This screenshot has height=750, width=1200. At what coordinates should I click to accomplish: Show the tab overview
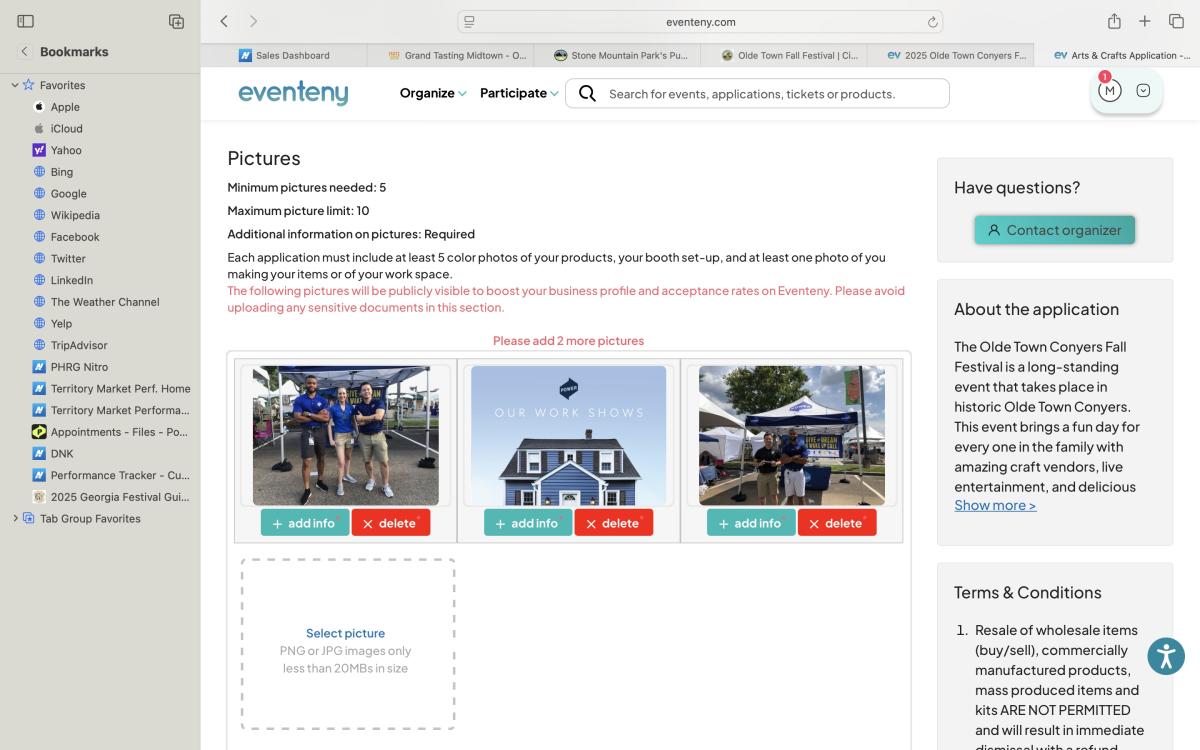coord(1176,21)
